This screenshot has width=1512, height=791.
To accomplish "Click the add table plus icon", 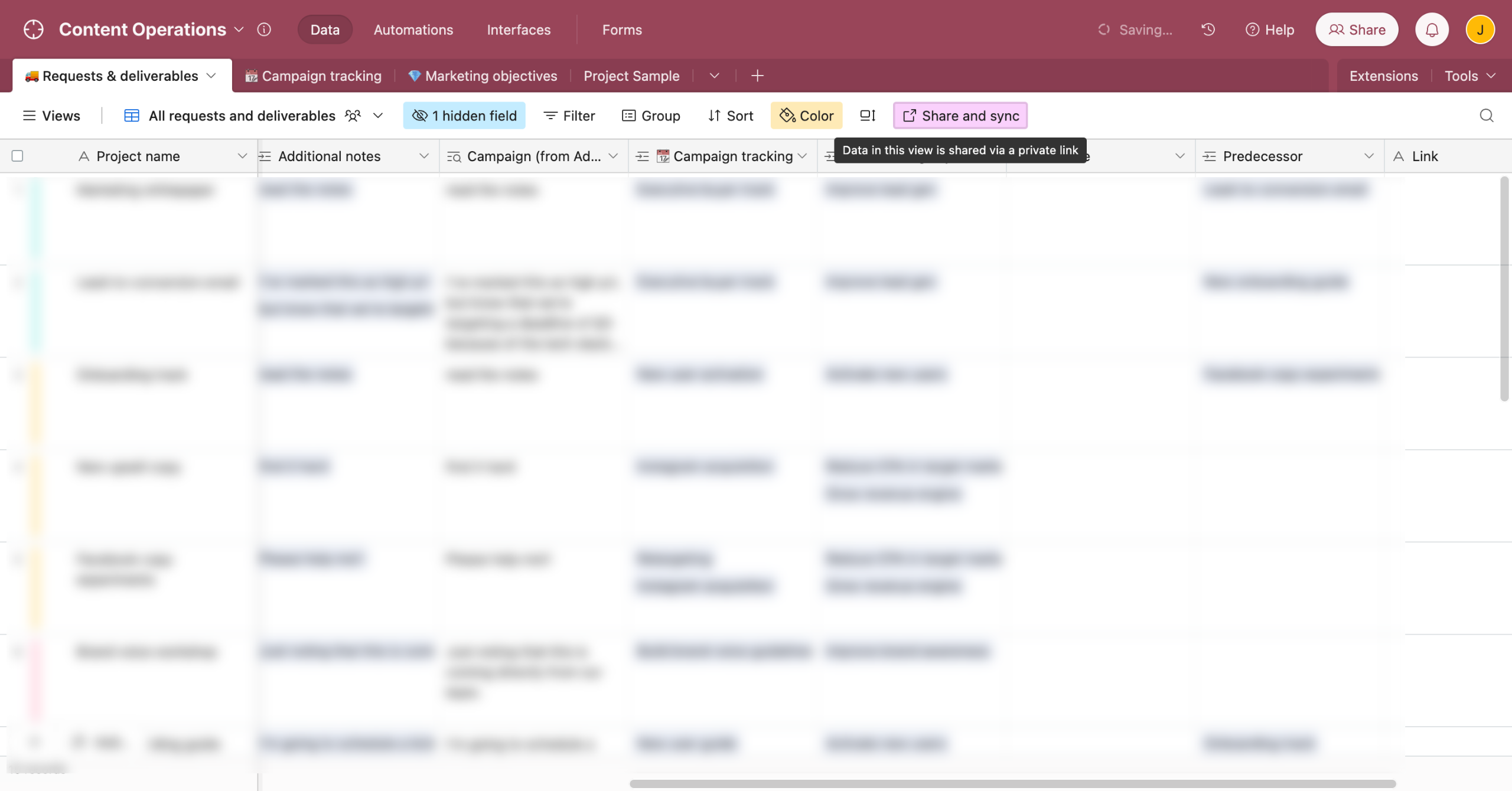I will pyautogui.click(x=757, y=76).
